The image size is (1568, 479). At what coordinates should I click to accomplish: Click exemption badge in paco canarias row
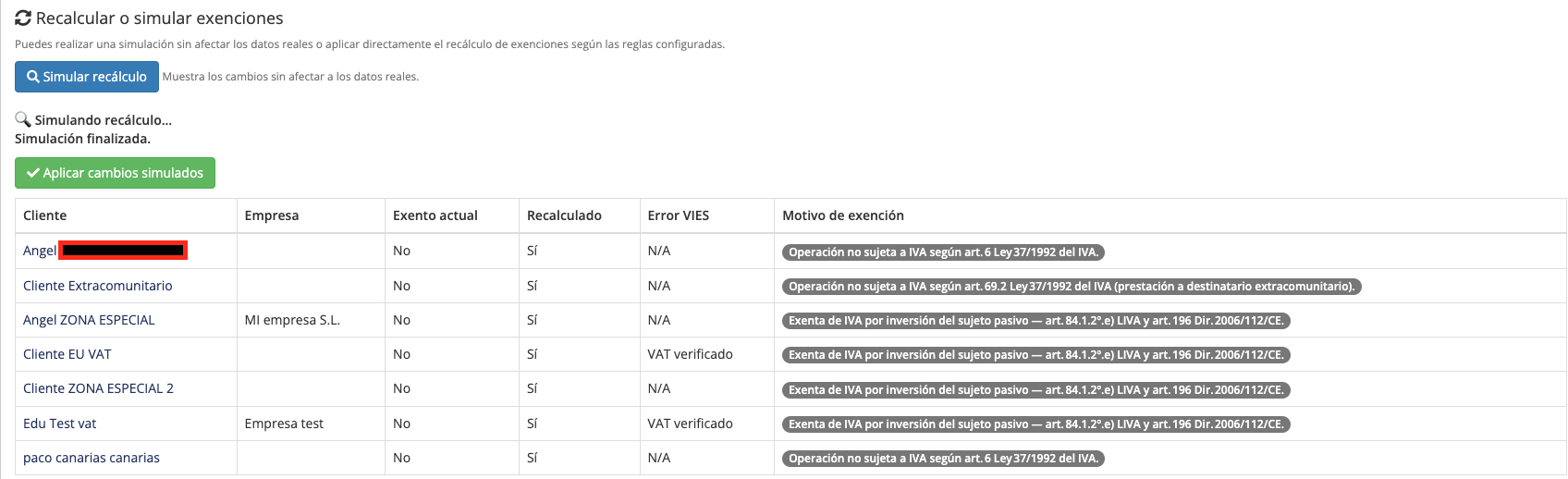[x=944, y=459]
